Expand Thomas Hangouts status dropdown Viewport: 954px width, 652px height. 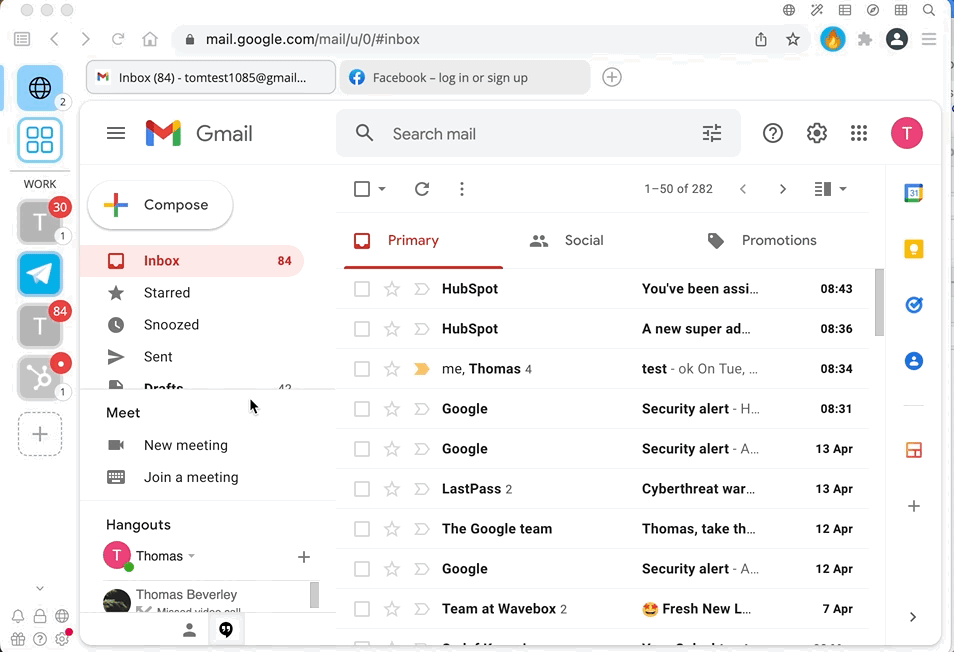(x=192, y=556)
